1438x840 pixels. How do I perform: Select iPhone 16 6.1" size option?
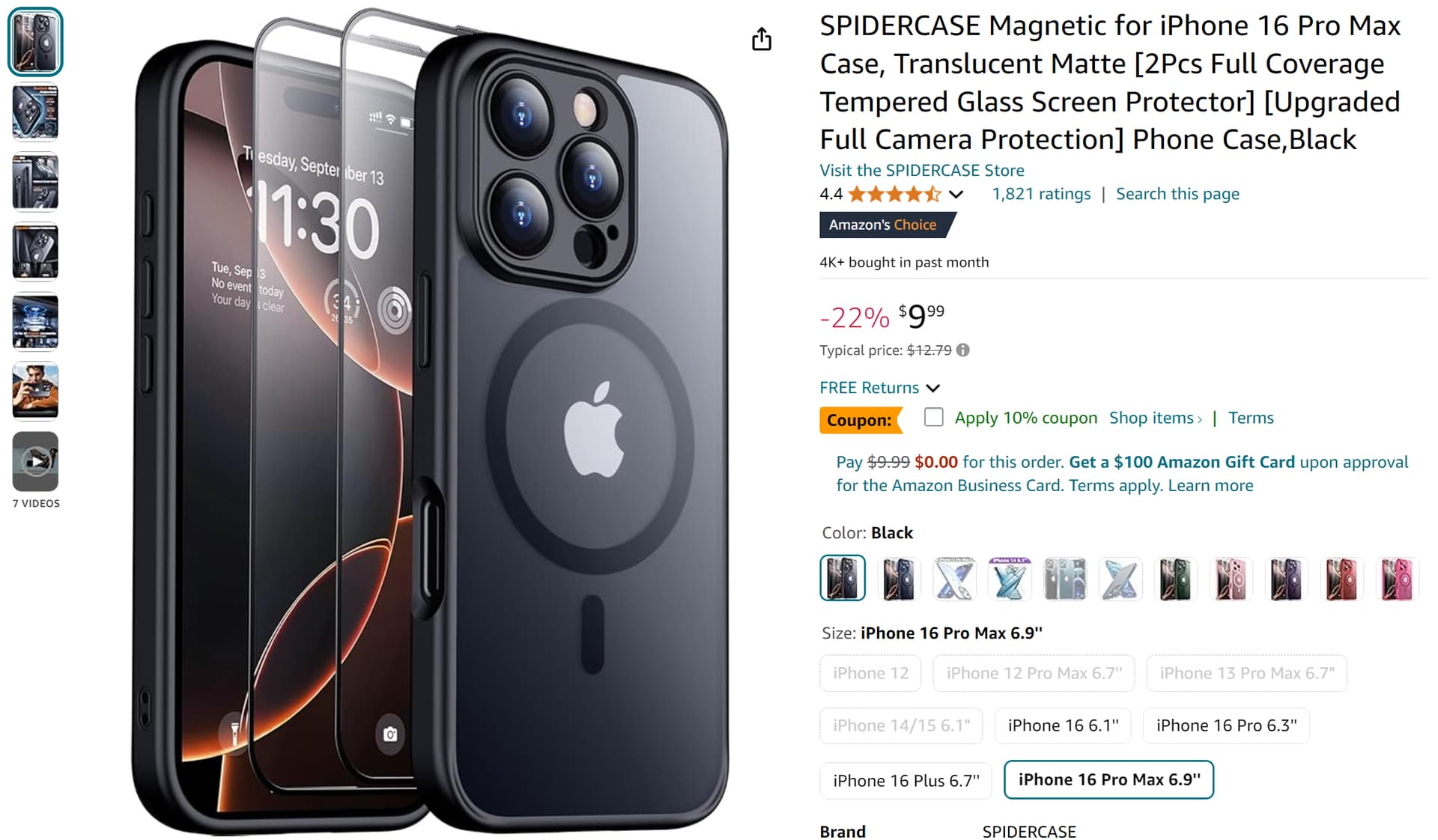tap(1063, 725)
